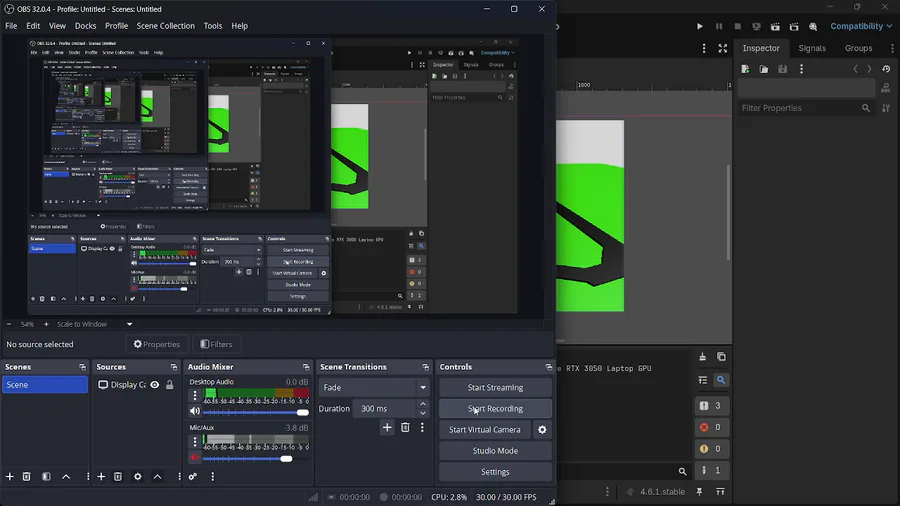Image resolution: width=900 pixels, height=506 pixels.
Task: Remove the transition with the trash icon
Action: click(x=405, y=427)
